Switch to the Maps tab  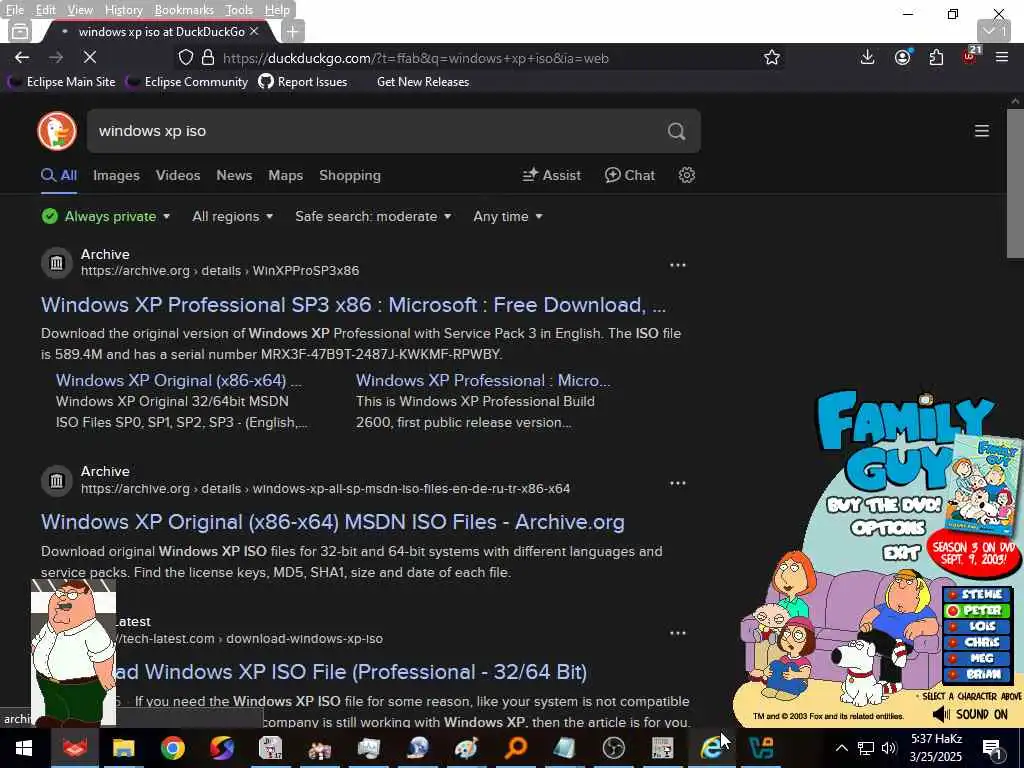(285, 175)
